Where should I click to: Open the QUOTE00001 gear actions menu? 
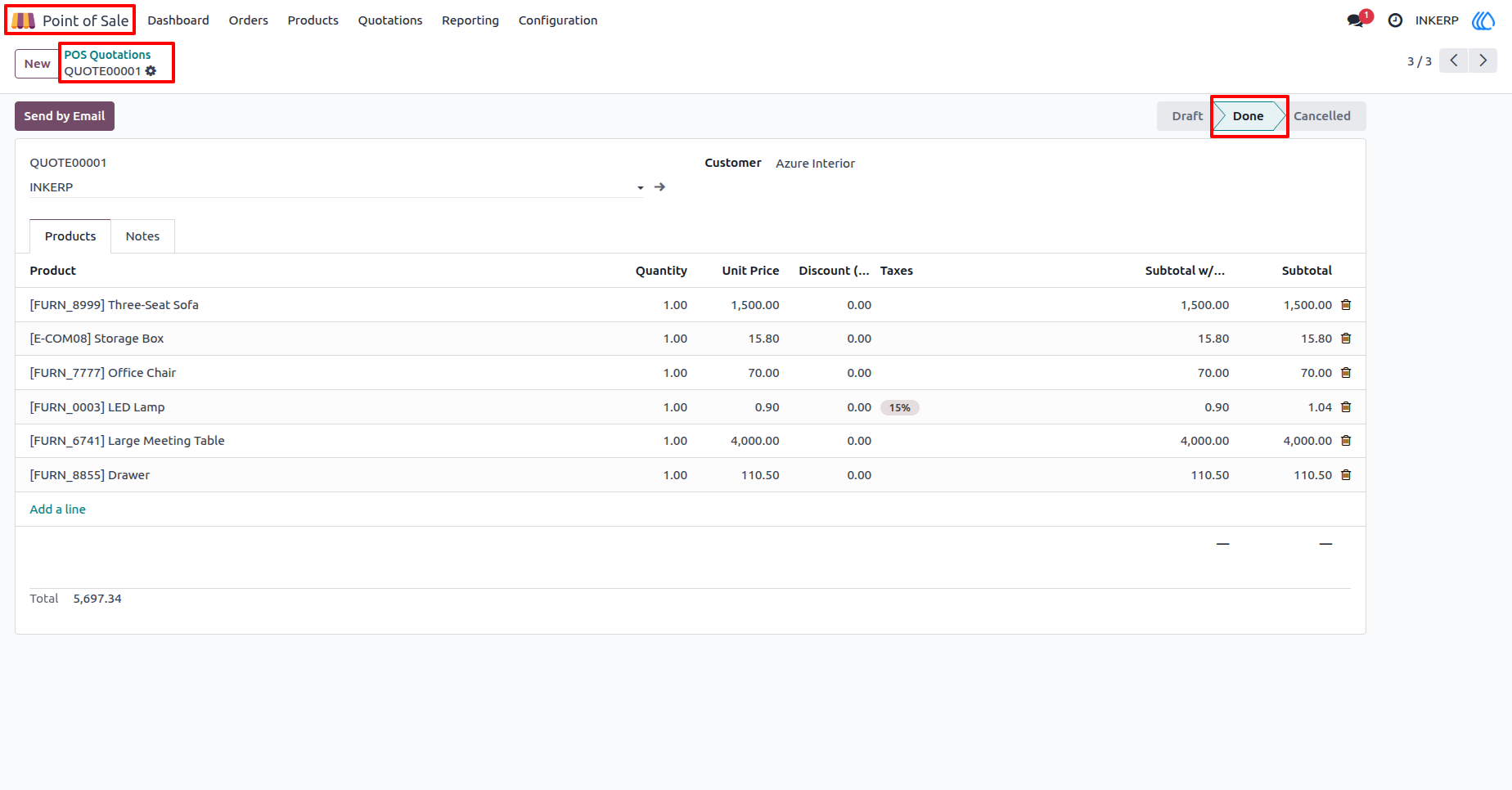(x=151, y=71)
